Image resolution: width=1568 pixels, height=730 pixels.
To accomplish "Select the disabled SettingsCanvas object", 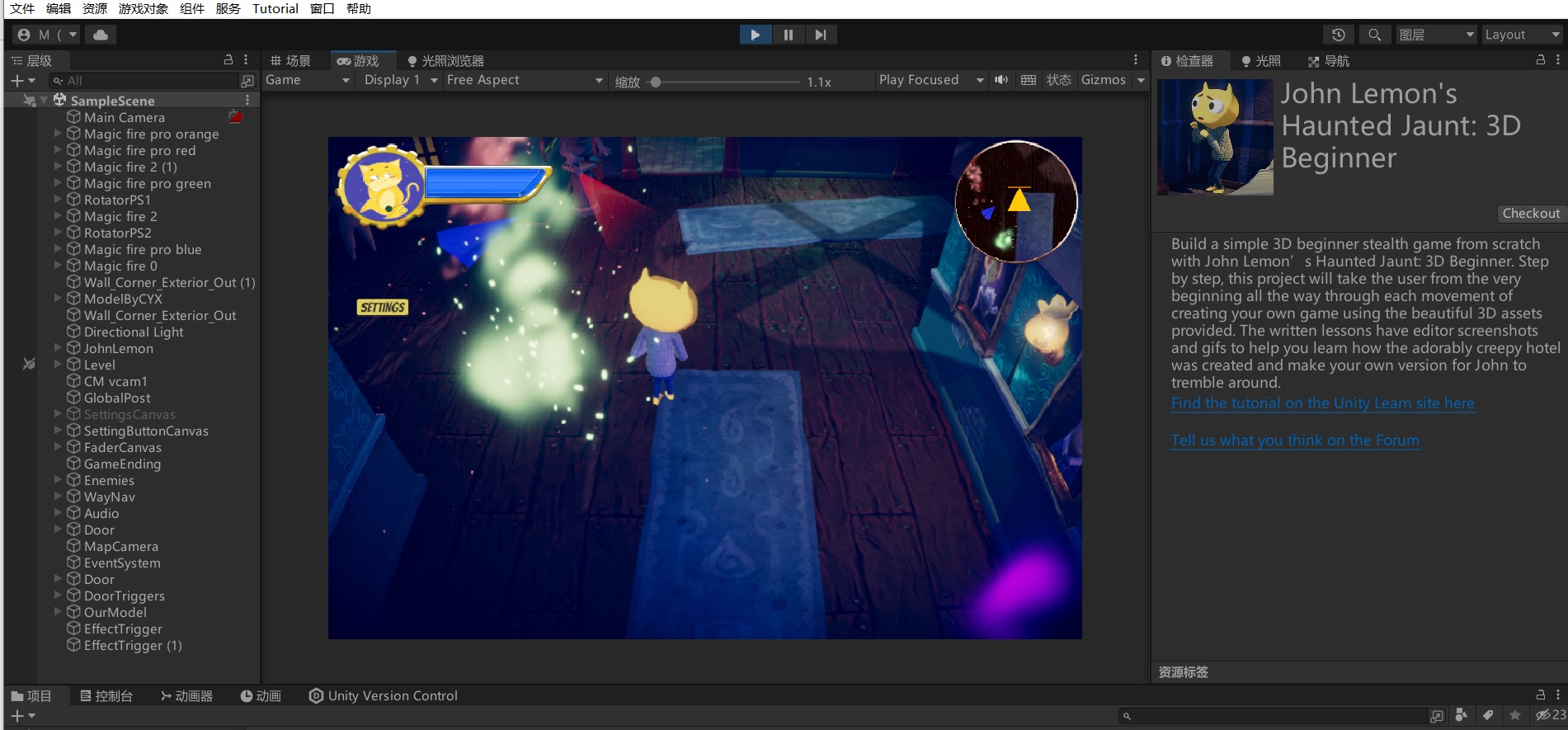I will click(x=129, y=414).
